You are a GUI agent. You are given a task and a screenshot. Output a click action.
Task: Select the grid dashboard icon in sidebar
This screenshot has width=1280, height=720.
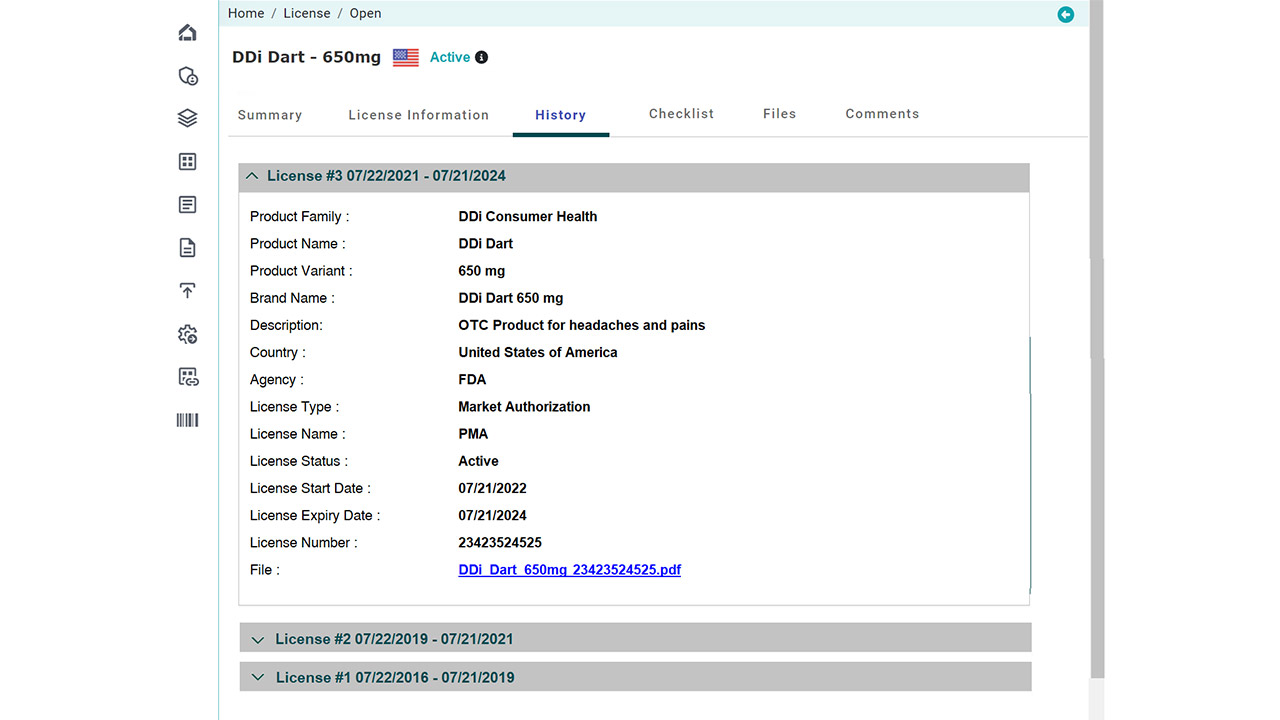(x=187, y=162)
